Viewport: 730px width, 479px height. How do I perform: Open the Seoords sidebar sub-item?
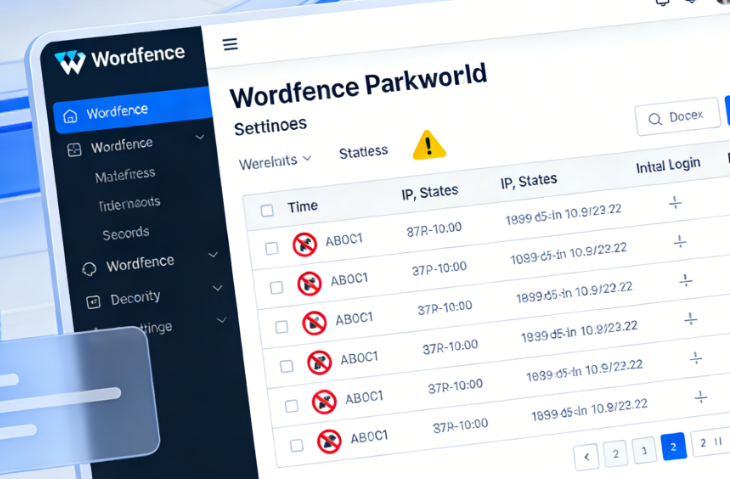point(126,233)
